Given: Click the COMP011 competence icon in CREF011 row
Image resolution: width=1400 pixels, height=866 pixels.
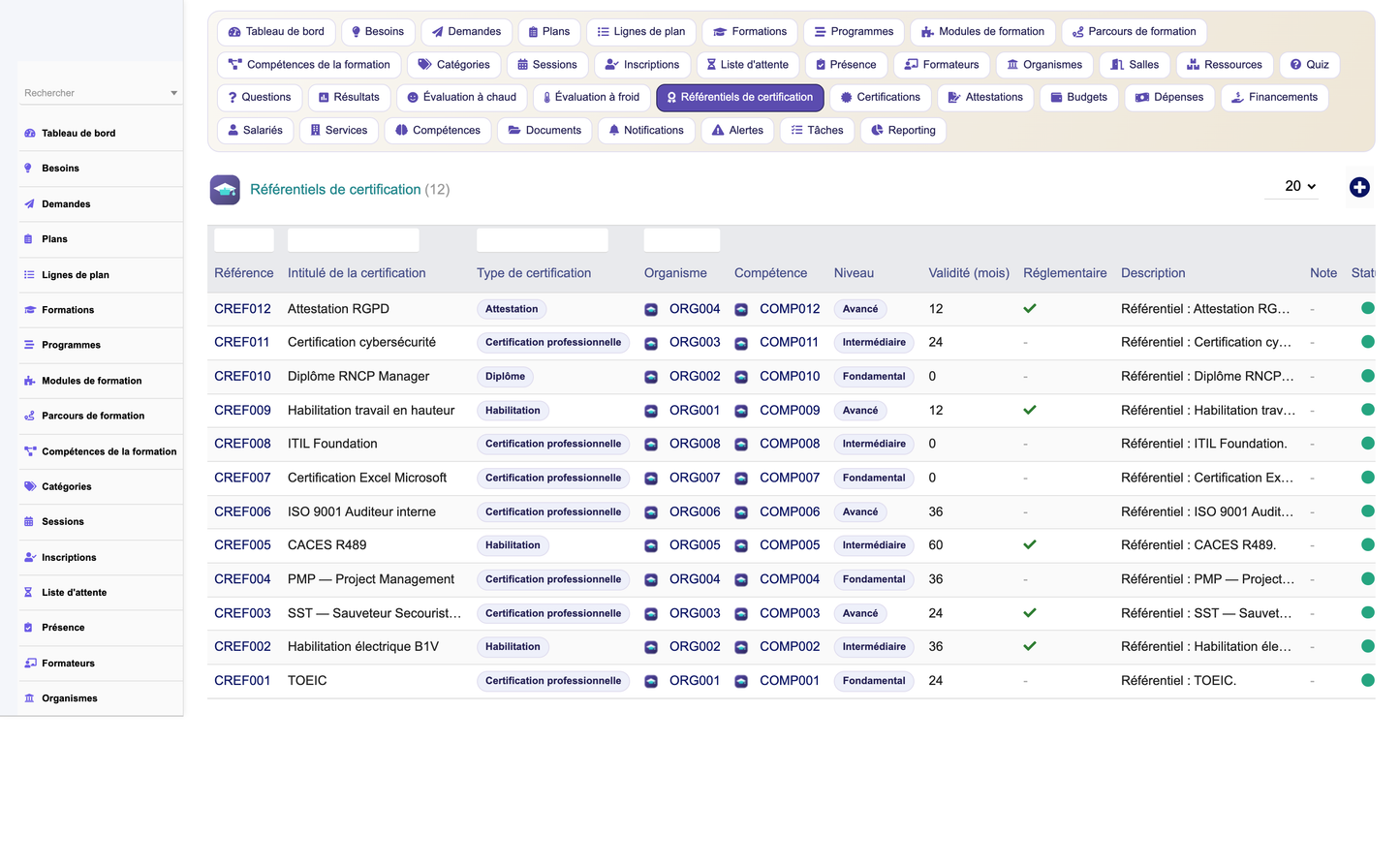Looking at the screenshot, I should [741, 343].
